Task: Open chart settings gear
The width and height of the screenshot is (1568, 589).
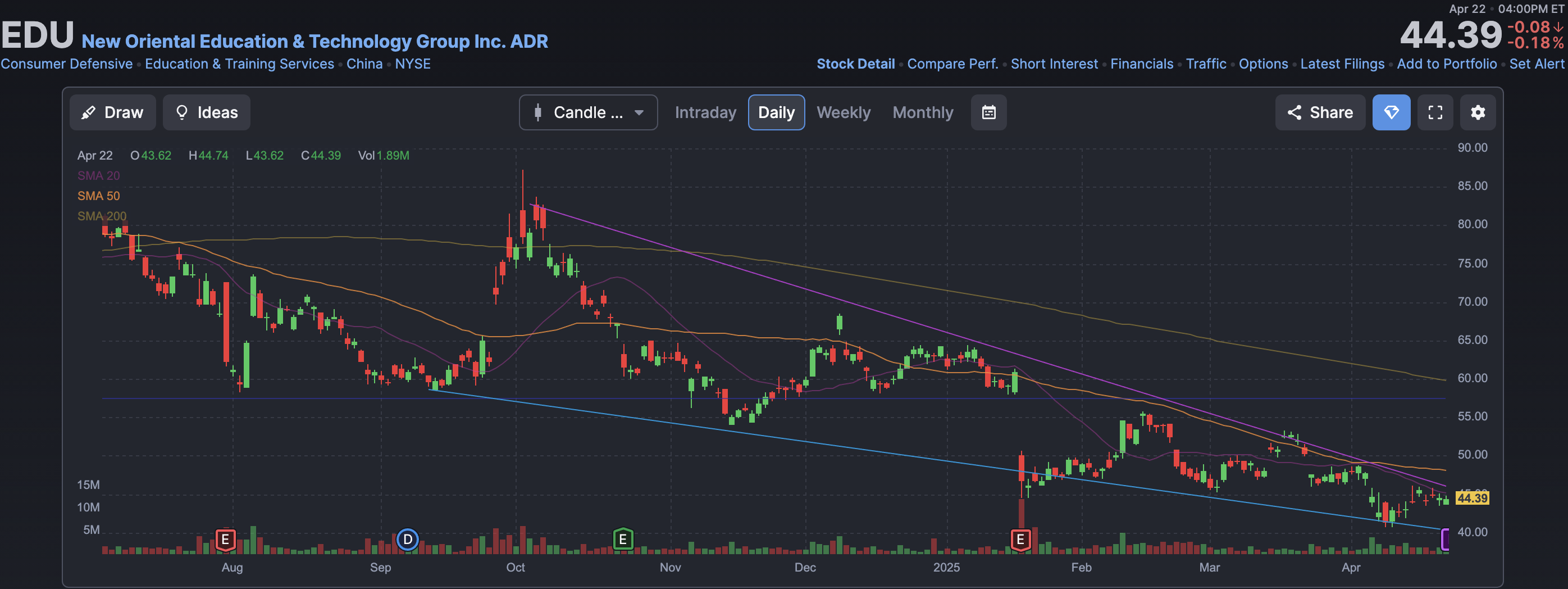Action: click(1478, 112)
